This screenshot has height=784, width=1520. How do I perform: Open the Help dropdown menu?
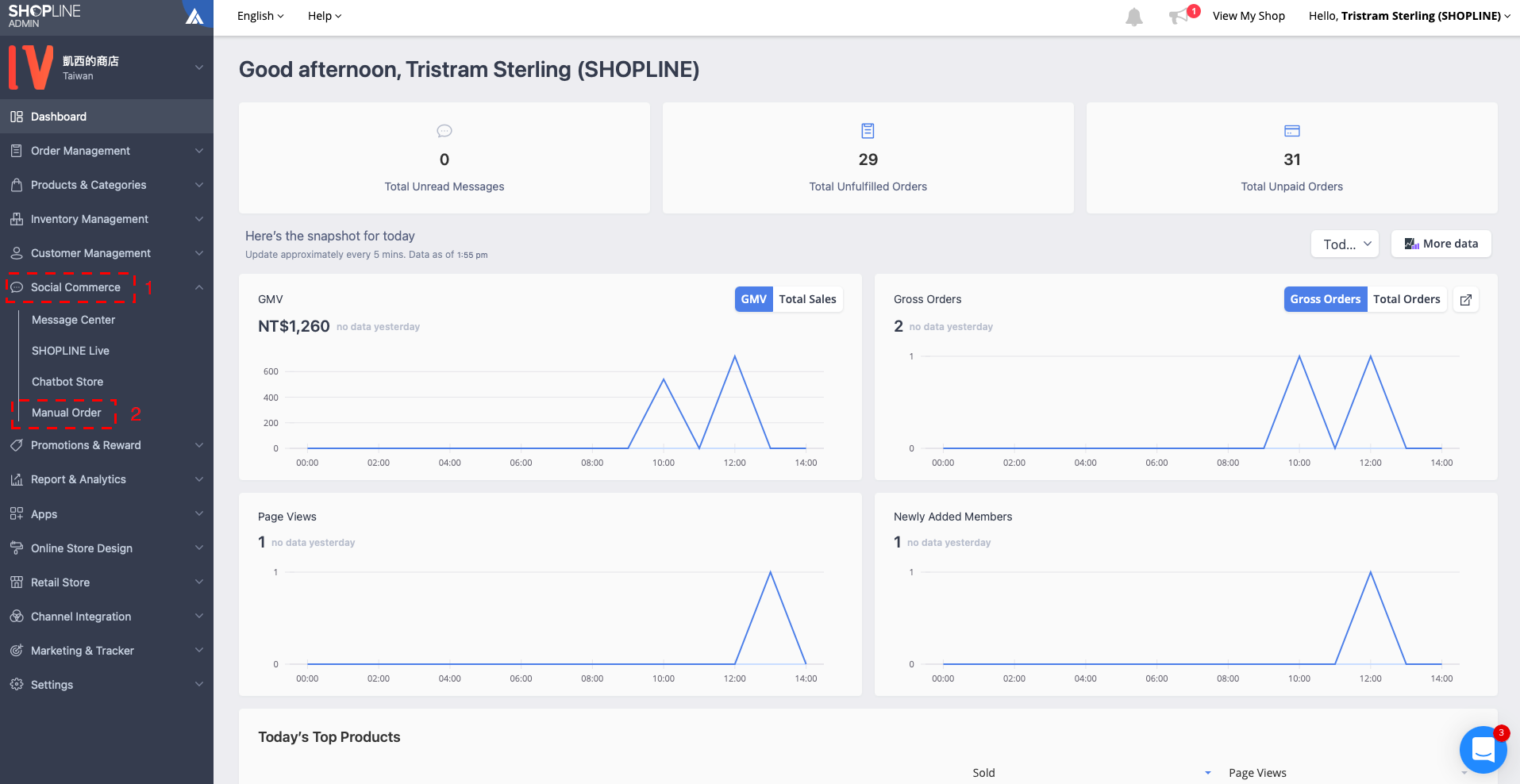(x=325, y=16)
